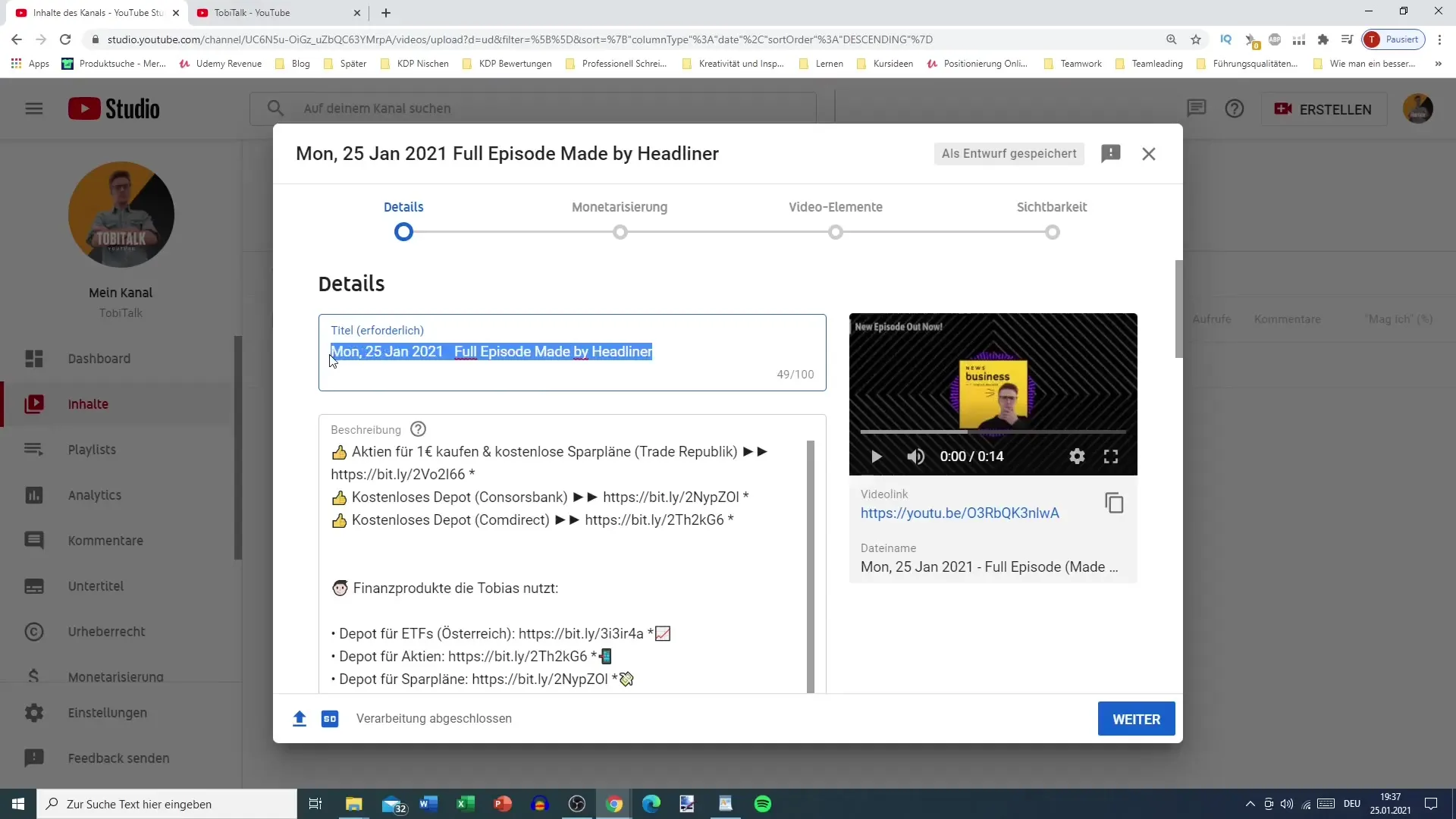The image size is (1456, 819).
Task: Open Spotify from the taskbar
Action: (x=763, y=804)
